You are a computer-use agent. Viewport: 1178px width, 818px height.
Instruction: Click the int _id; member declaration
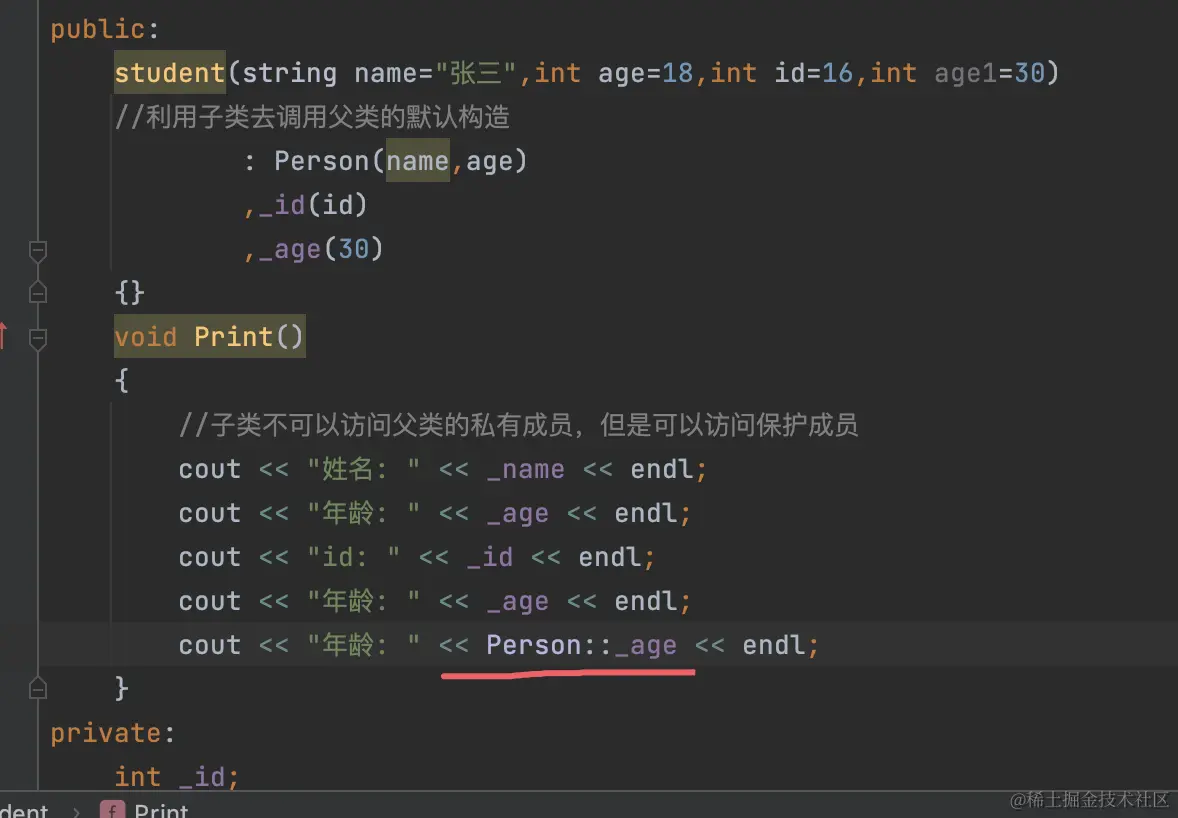click(x=177, y=777)
